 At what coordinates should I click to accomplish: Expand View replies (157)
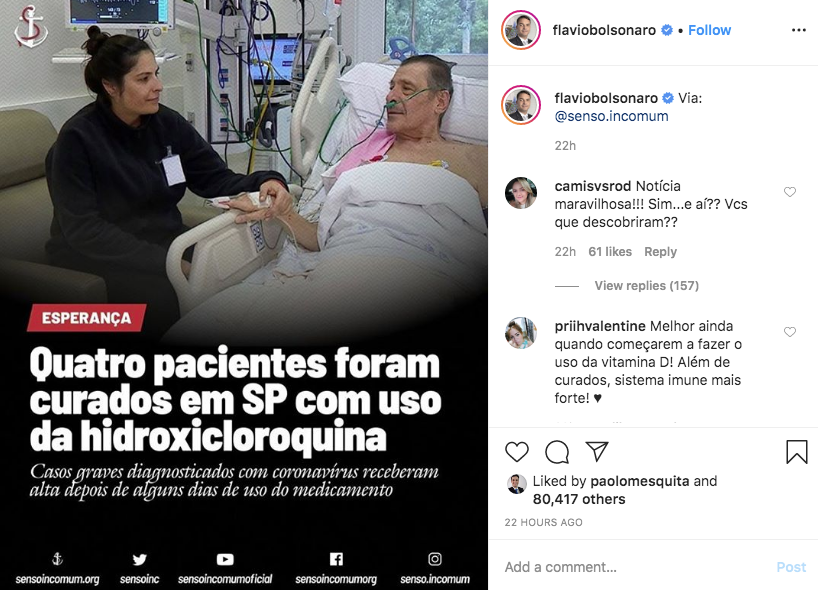coord(646,285)
